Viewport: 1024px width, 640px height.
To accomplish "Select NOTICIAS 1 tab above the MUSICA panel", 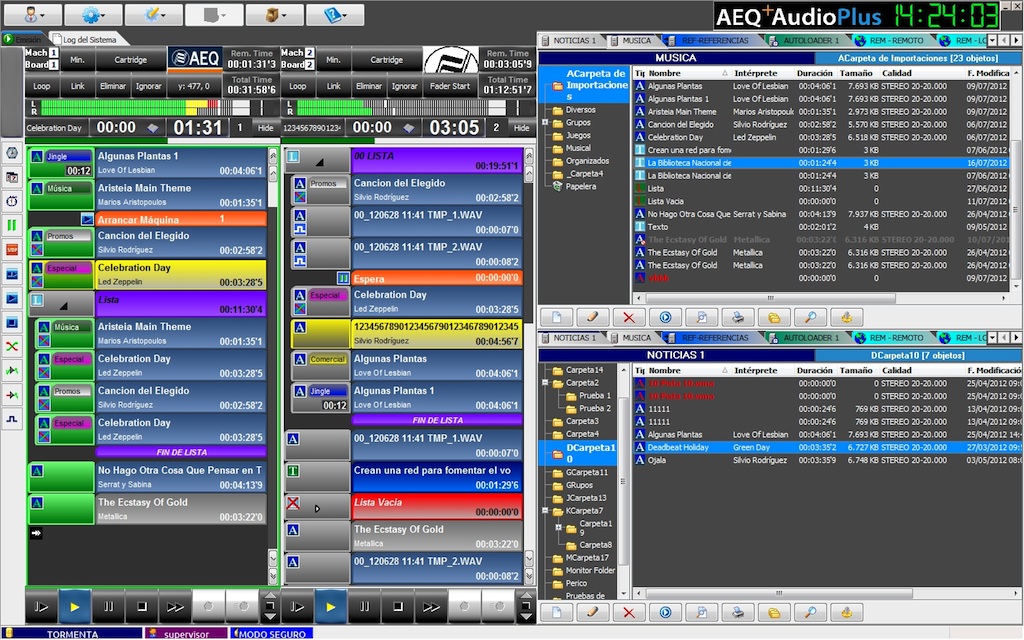I will 570,40.
